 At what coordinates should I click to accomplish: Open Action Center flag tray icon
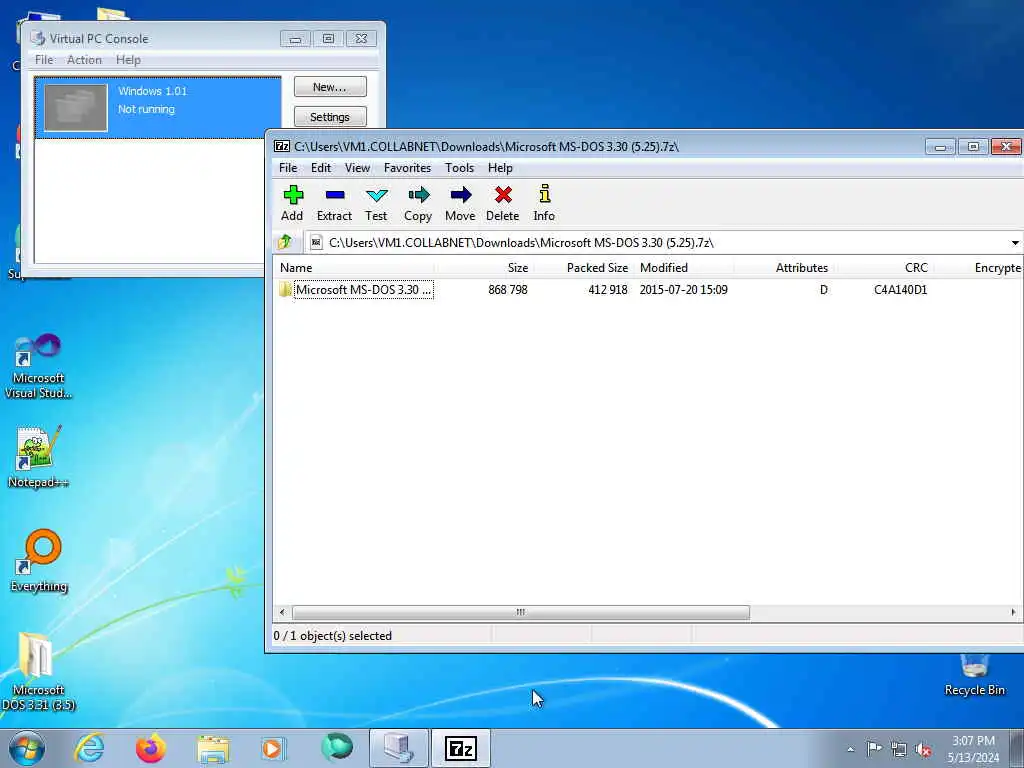tap(873, 748)
